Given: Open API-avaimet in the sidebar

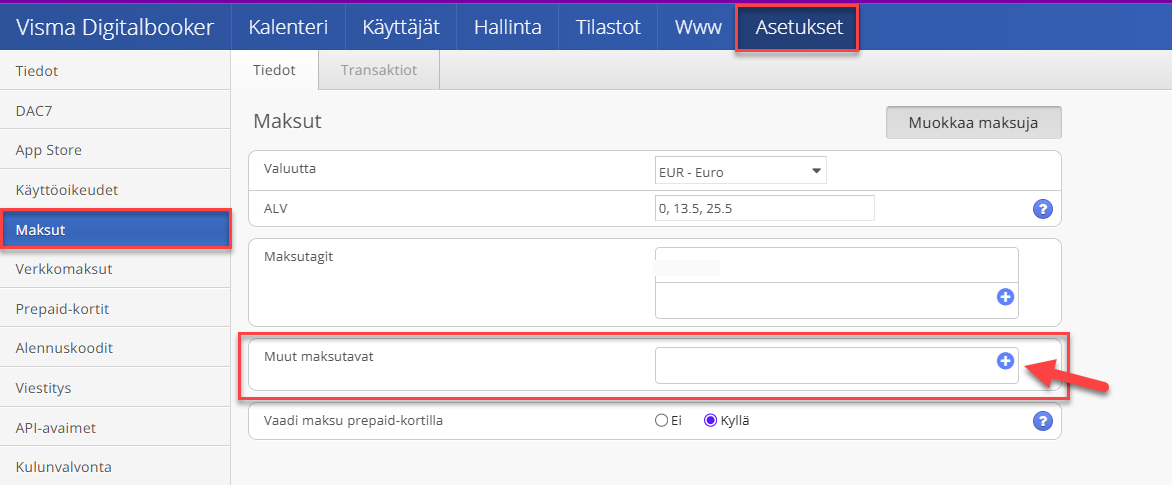Looking at the screenshot, I should 115,427.
